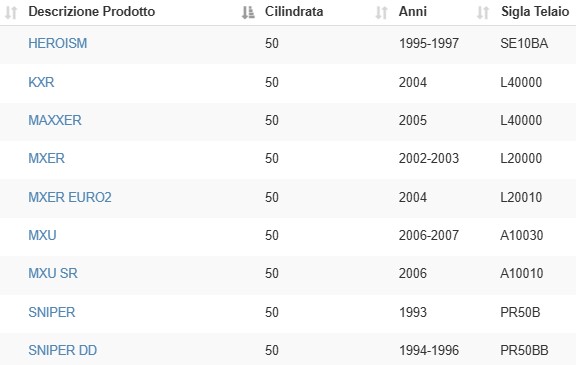Open SNIPER DD product link
The width and height of the screenshot is (576, 365).
click(x=62, y=350)
